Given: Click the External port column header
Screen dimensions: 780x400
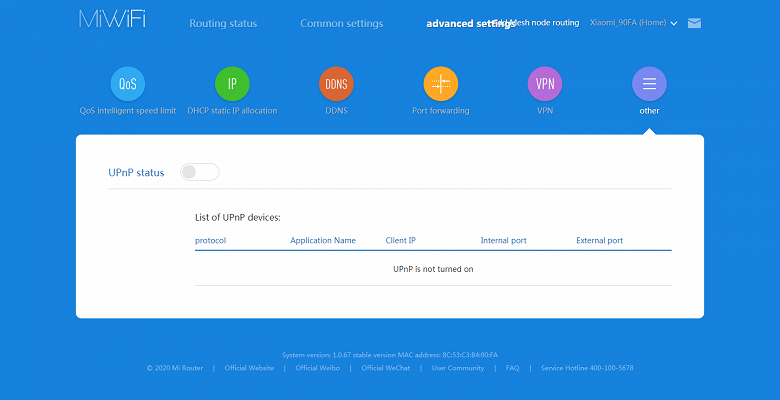Looking at the screenshot, I should (599, 240).
